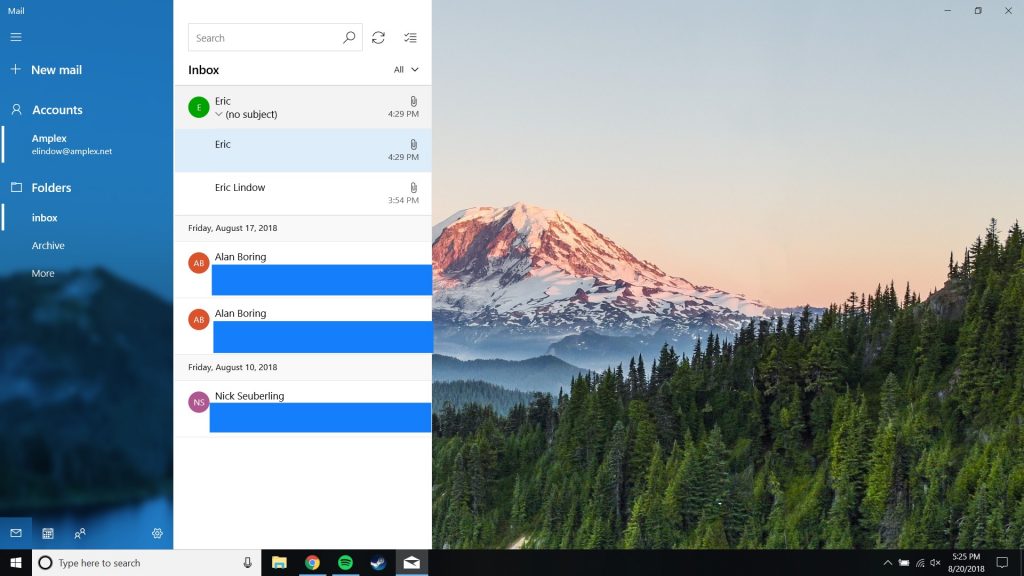Switch to the Archive folder
Viewport: 1024px width, 576px height.
point(47,245)
